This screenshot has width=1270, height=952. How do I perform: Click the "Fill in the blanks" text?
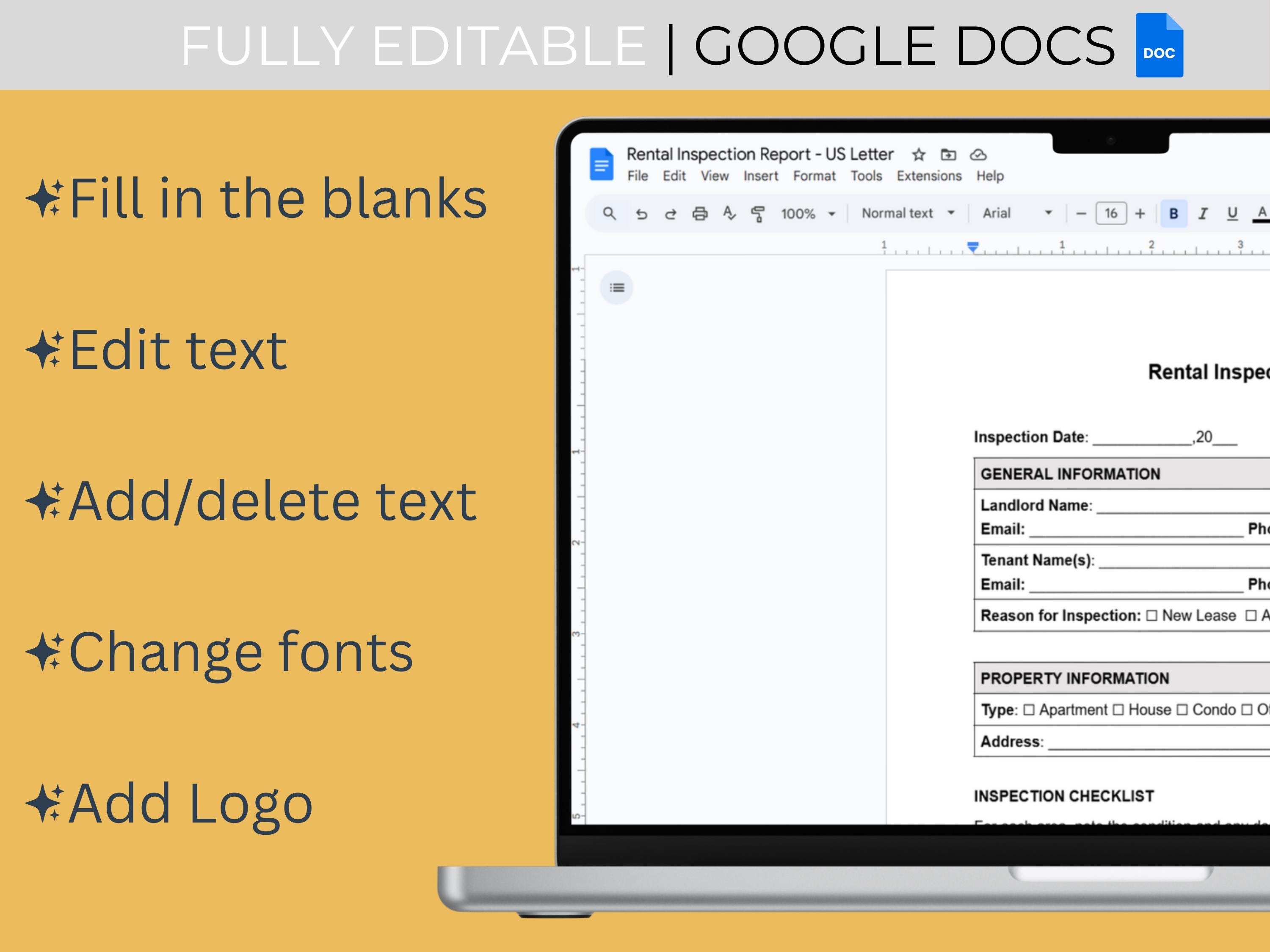click(x=278, y=198)
